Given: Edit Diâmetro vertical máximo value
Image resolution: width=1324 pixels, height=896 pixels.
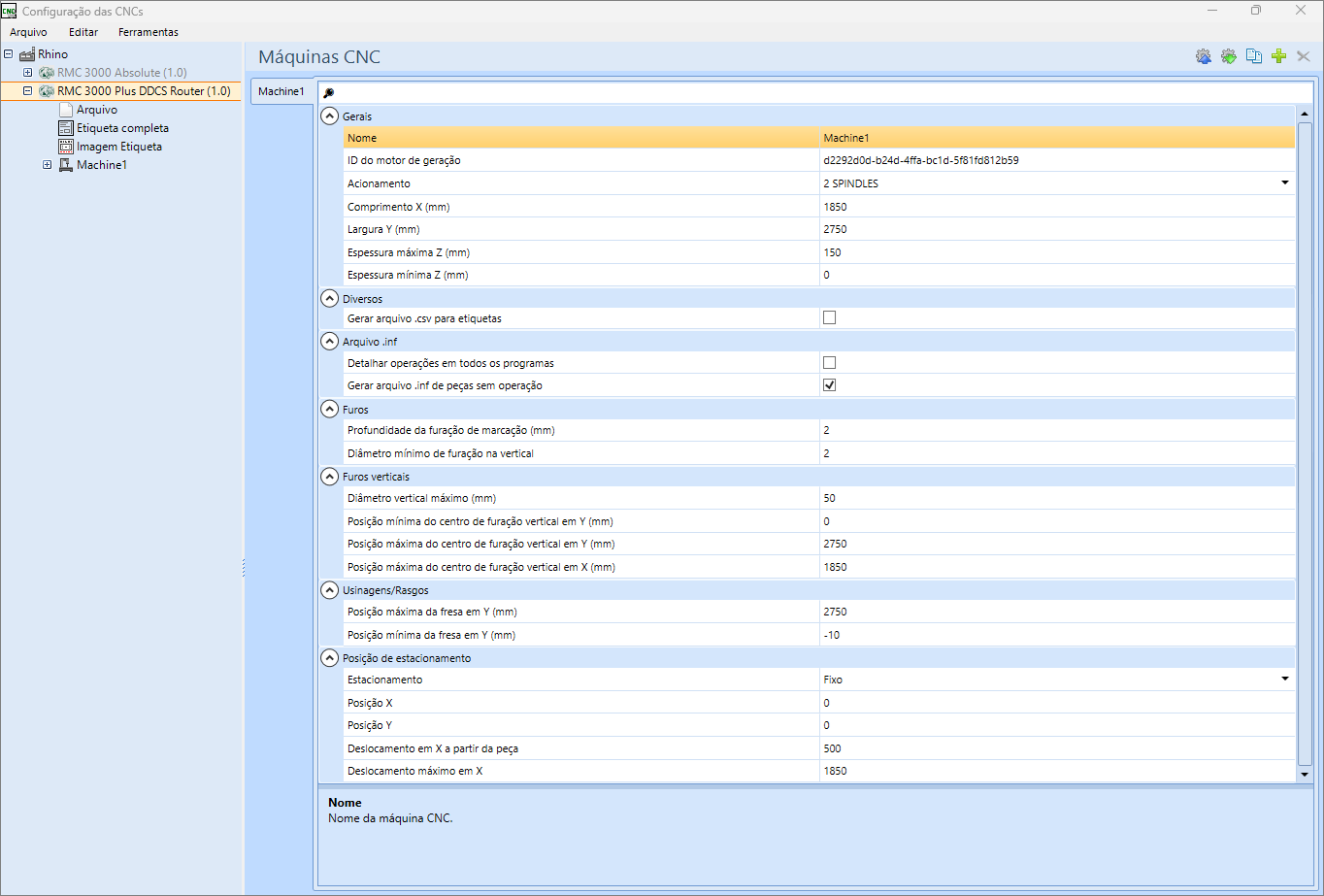Looking at the screenshot, I should [x=1056, y=498].
